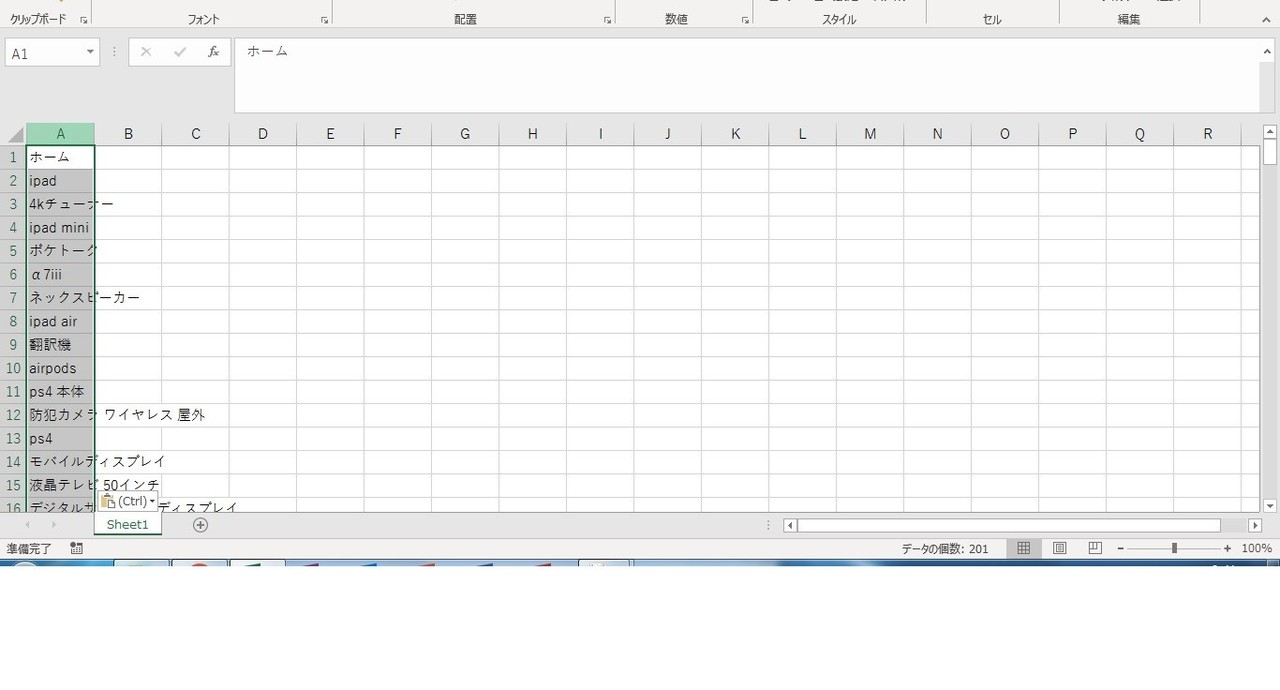The width and height of the screenshot is (1280, 690).
Task: Open the font group dialog launcher
Action: (325, 20)
